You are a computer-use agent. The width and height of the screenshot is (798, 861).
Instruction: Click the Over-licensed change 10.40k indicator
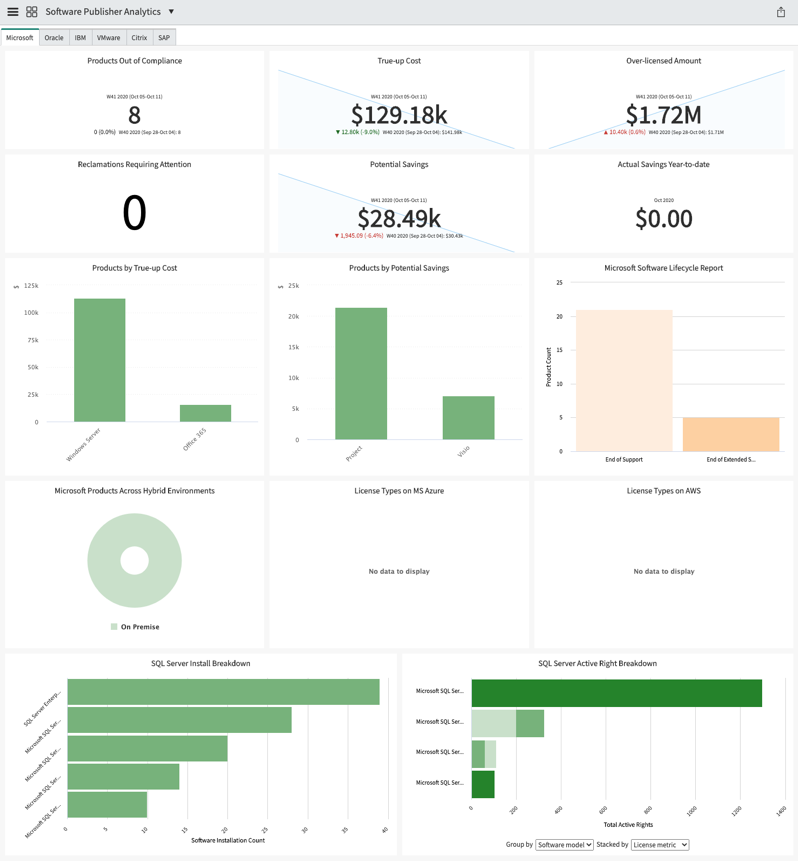click(624, 132)
